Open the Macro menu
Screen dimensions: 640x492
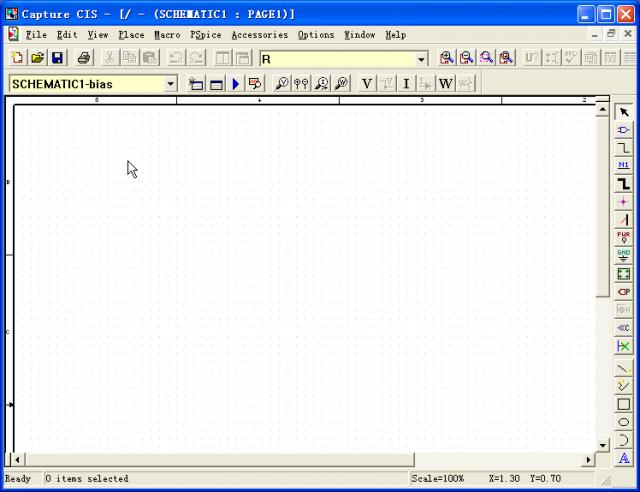click(167, 35)
